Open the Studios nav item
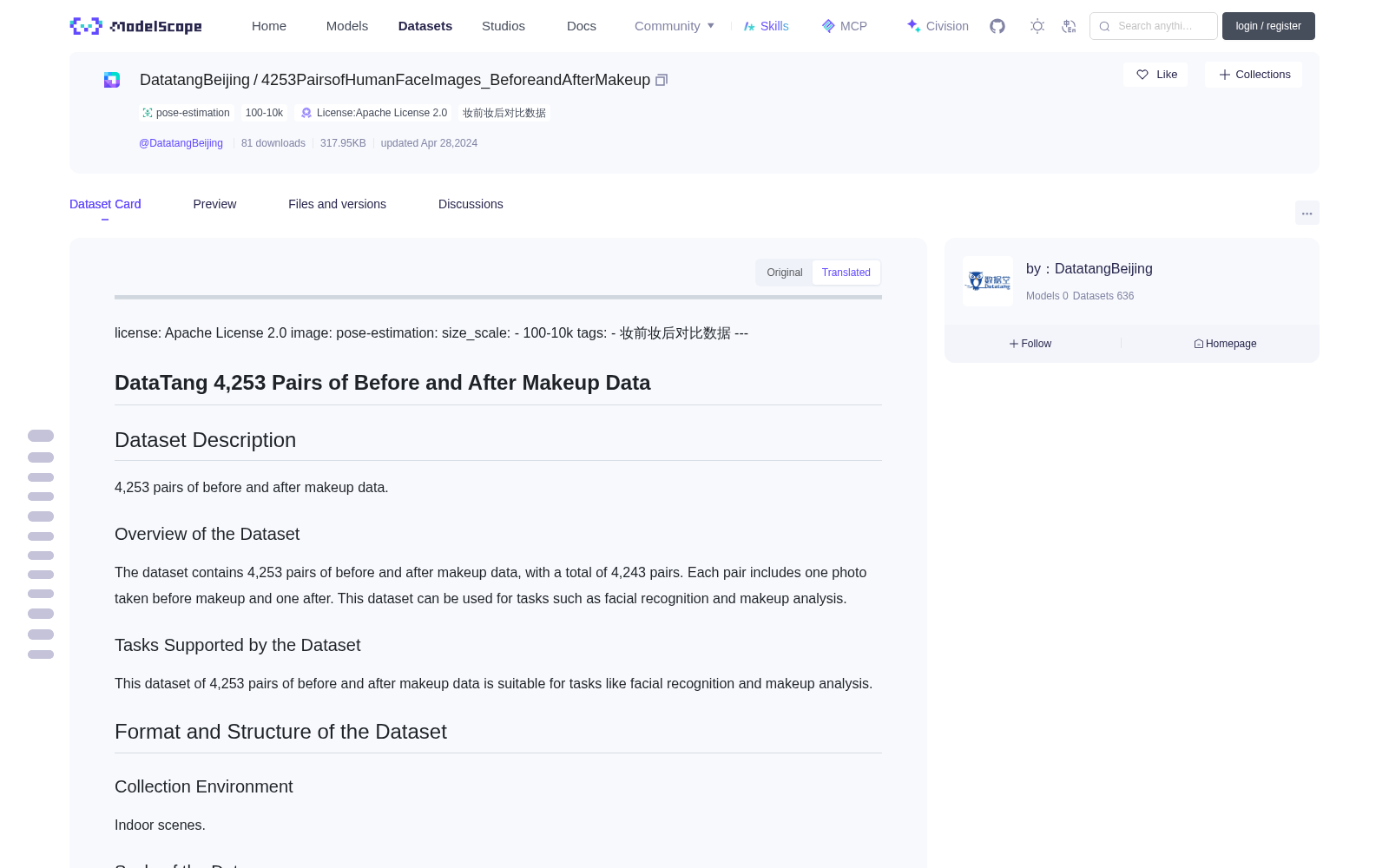Screen dimensions: 1389x868 (504, 26)
